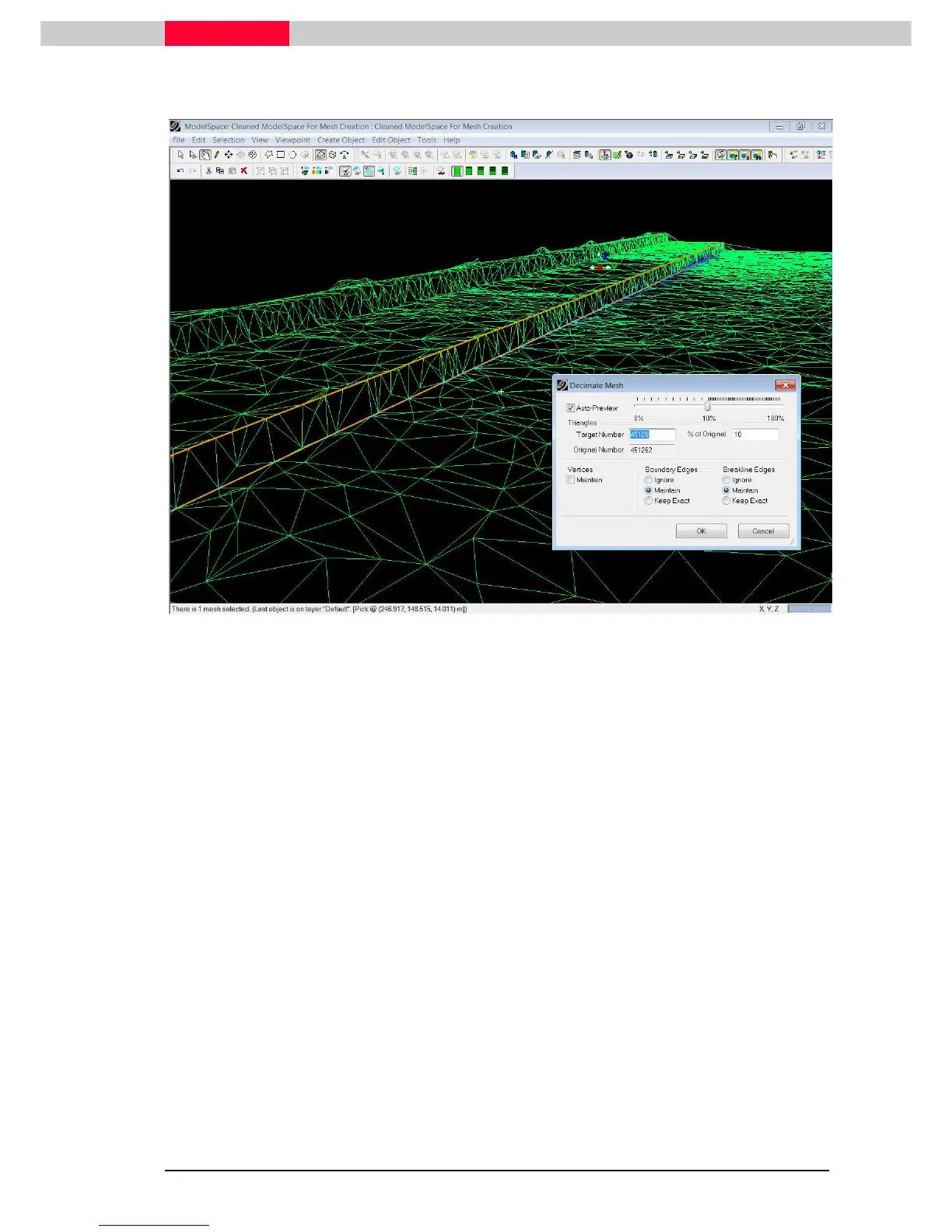Open the View menu
952x1232 pixels.
260,140
